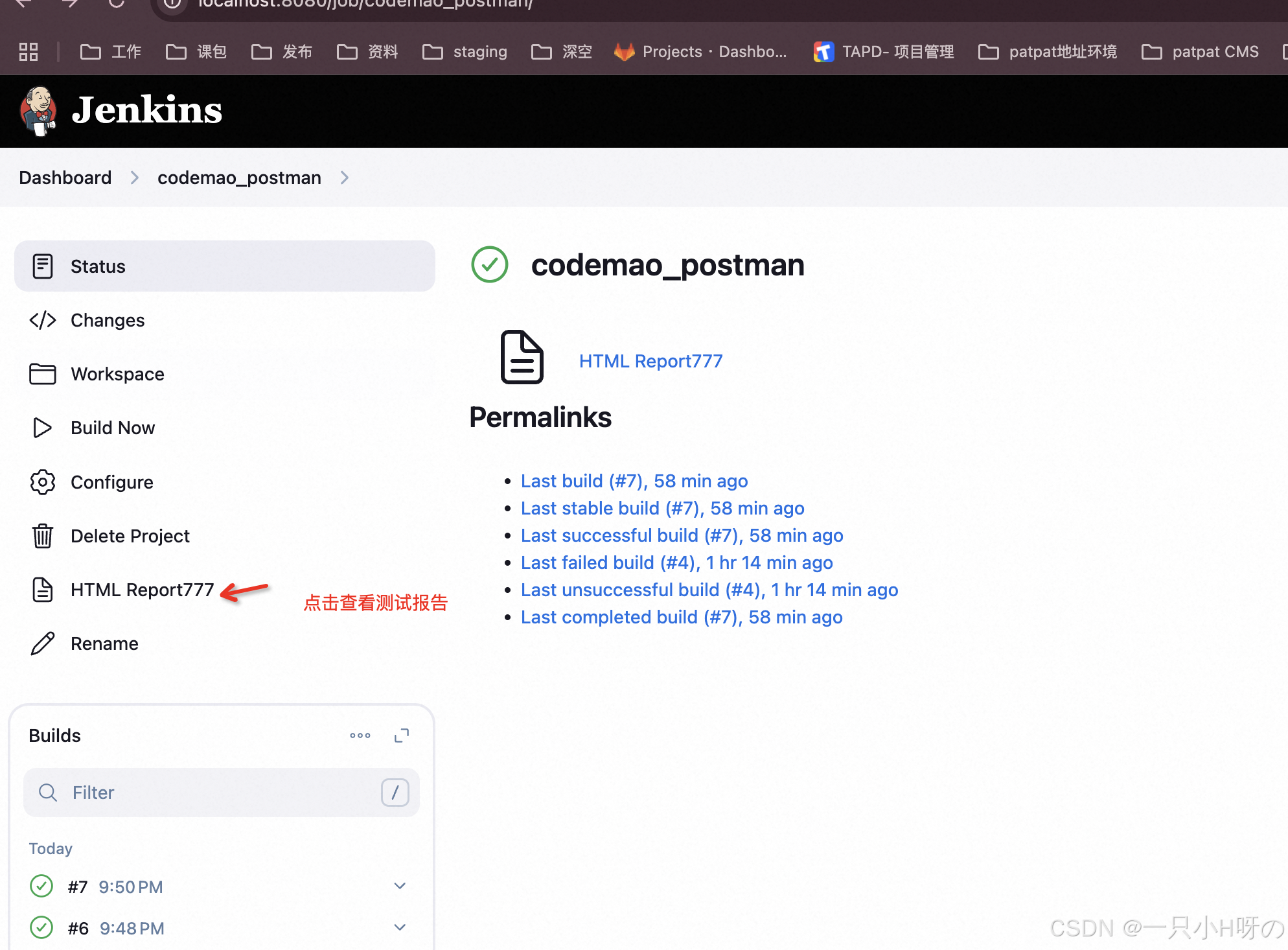Click the slash shortcut hint in Filter
Screen dimensions: 1288x950
395,792
